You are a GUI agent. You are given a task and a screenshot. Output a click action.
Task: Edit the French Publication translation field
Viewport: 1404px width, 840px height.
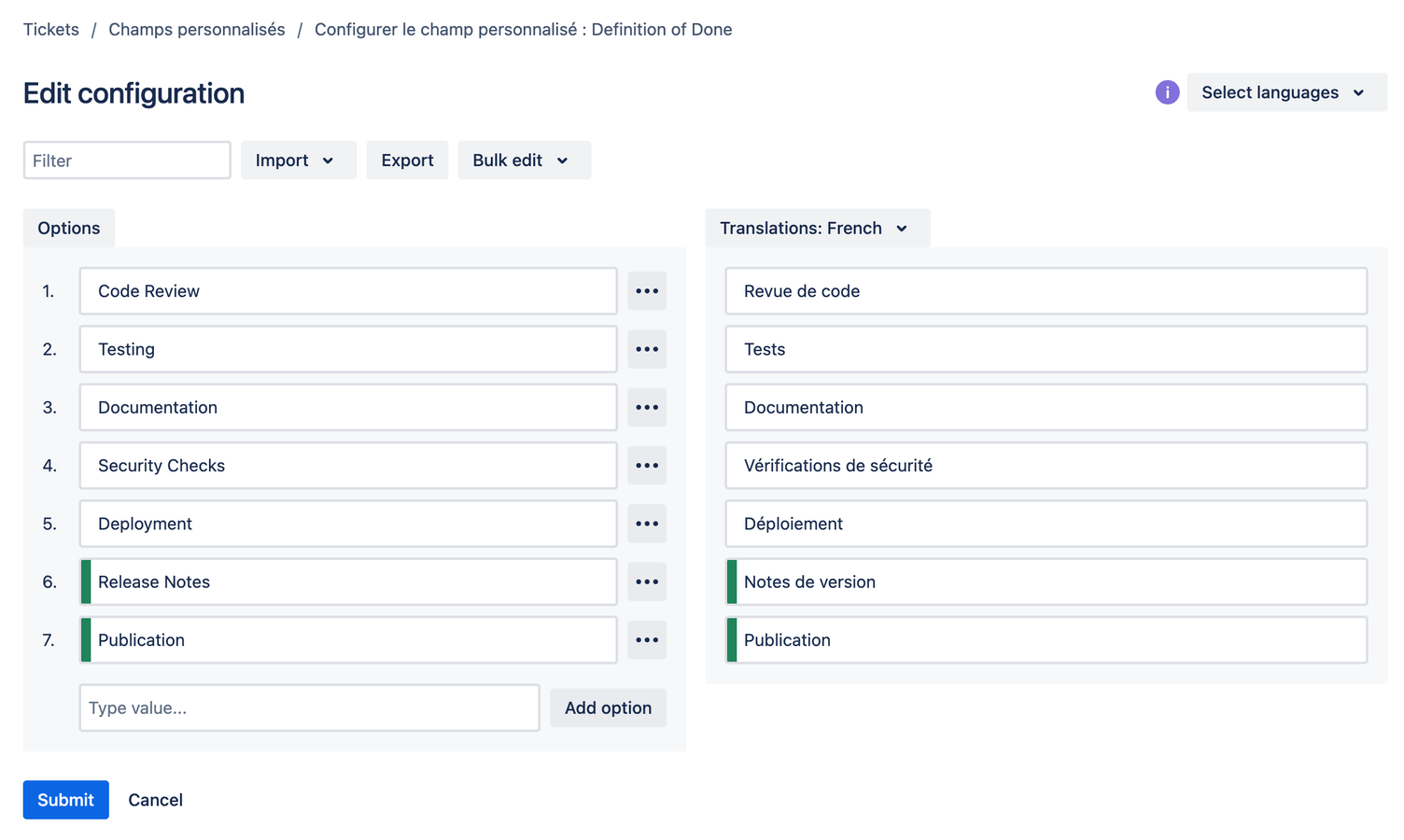click(x=1046, y=640)
